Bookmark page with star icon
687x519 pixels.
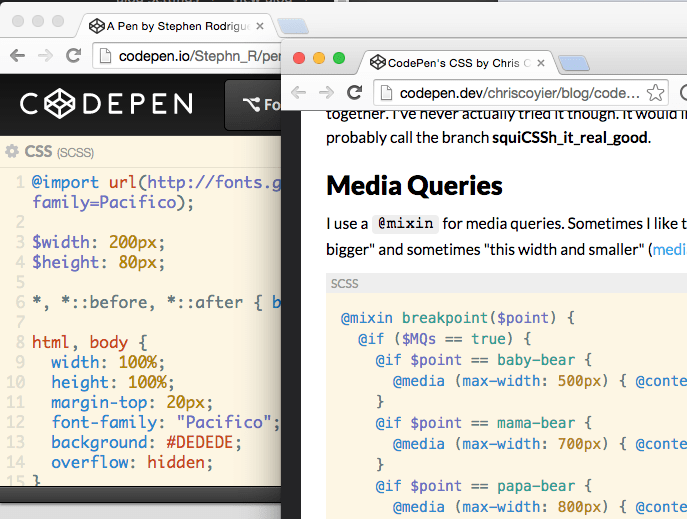tap(655, 92)
